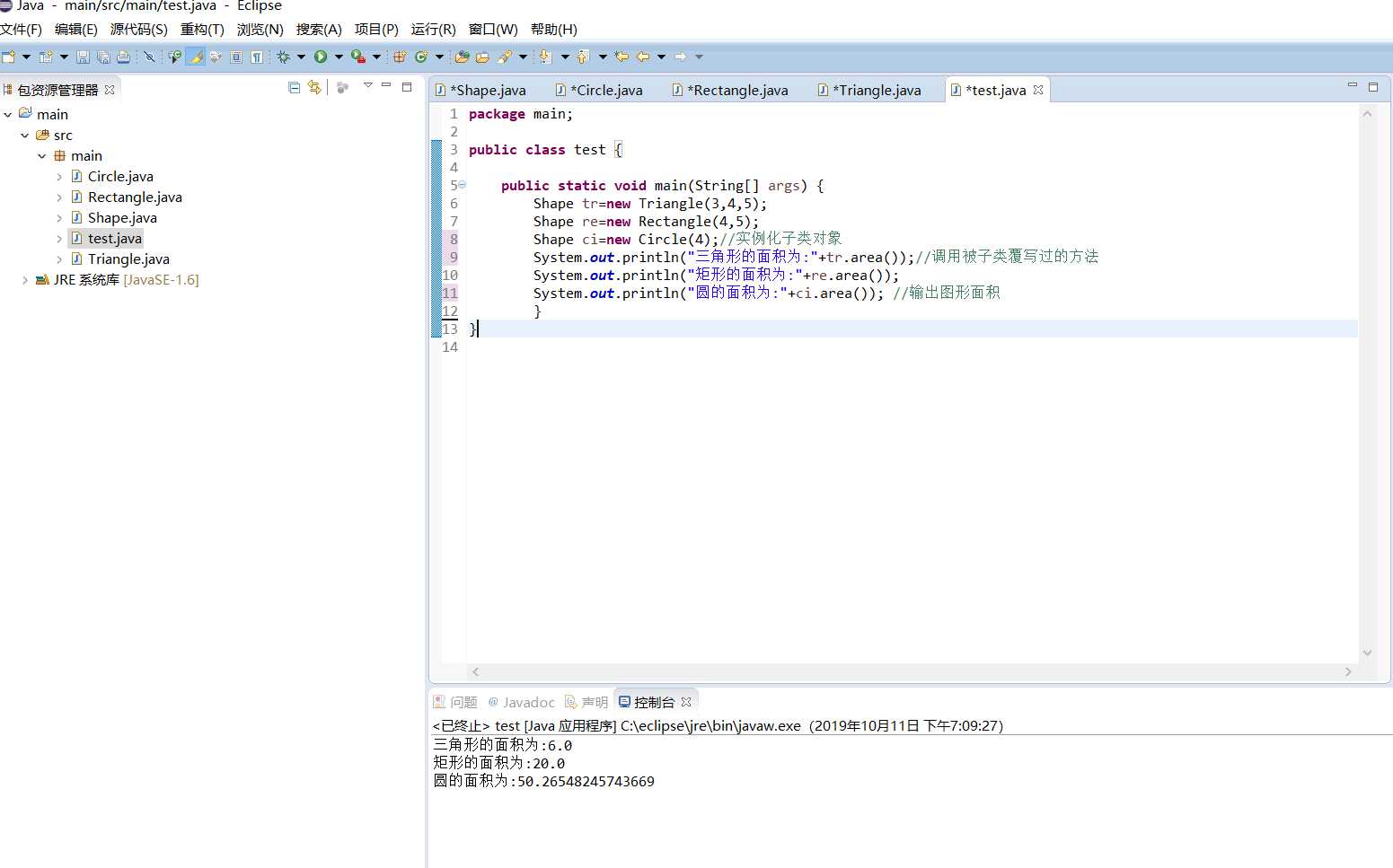Switch to the *Triangle.java editor tab
The image size is (1393, 868).
869,90
